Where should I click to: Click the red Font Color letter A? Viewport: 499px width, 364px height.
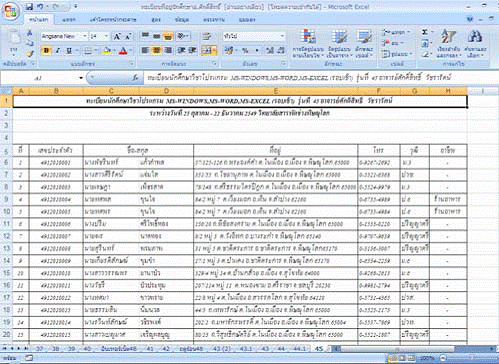(123, 51)
